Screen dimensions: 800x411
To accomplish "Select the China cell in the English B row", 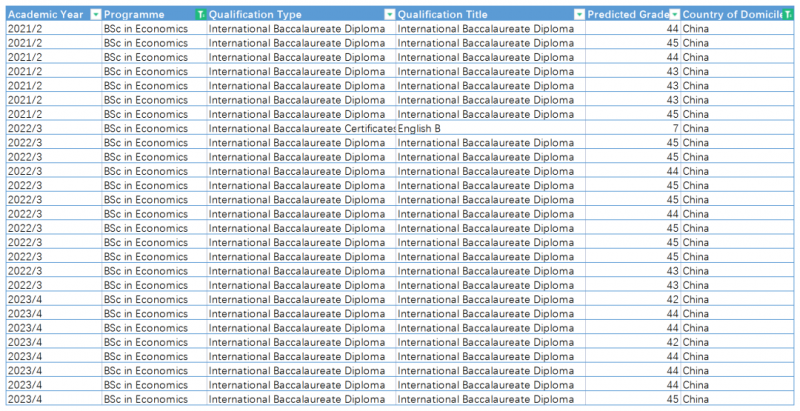I will [x=737, y=129].
